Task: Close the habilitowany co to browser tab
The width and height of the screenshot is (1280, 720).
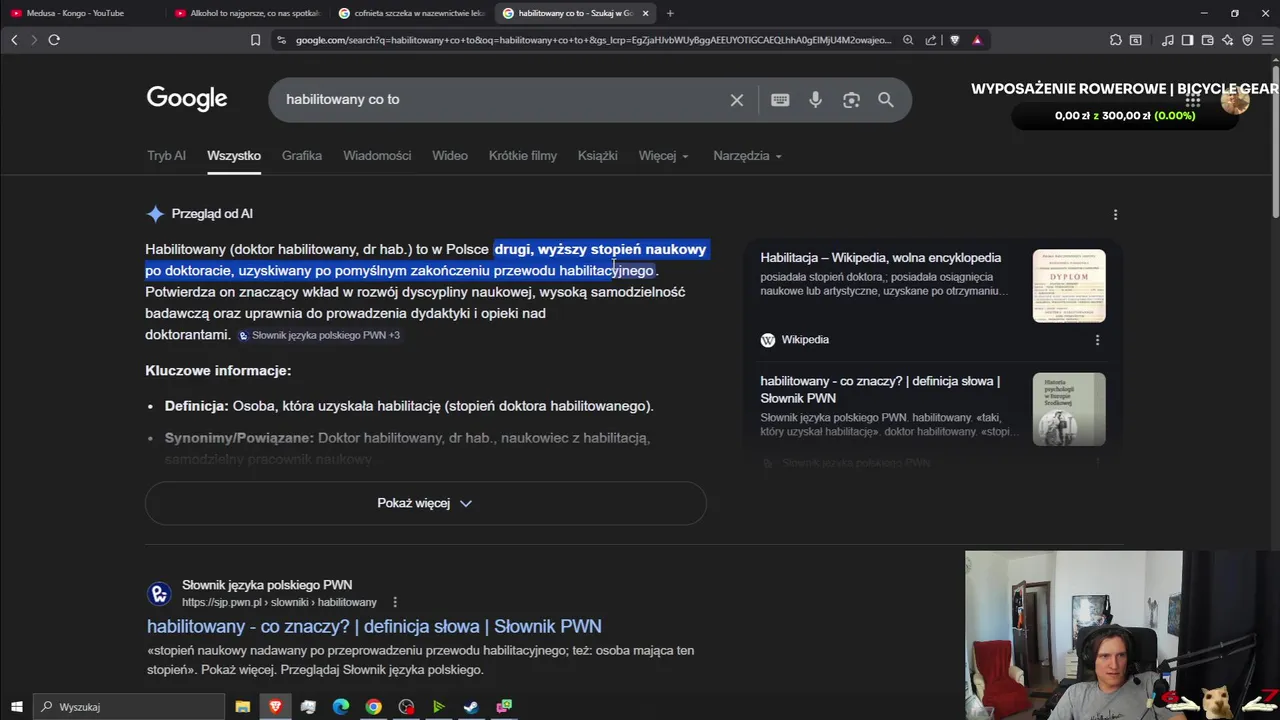Action: [x=645, y=13]
